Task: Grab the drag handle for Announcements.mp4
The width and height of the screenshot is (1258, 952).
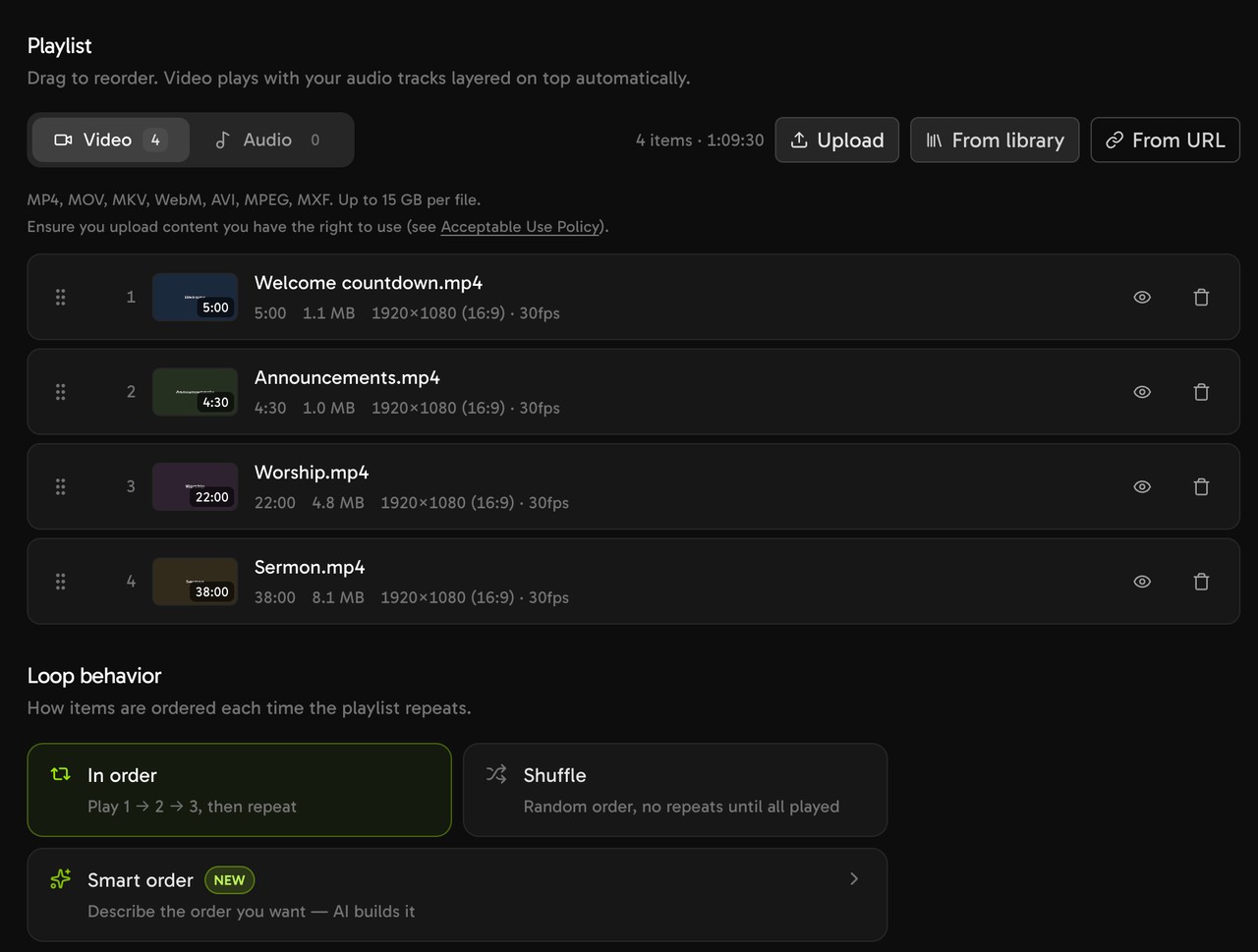Action: (61, 392)
